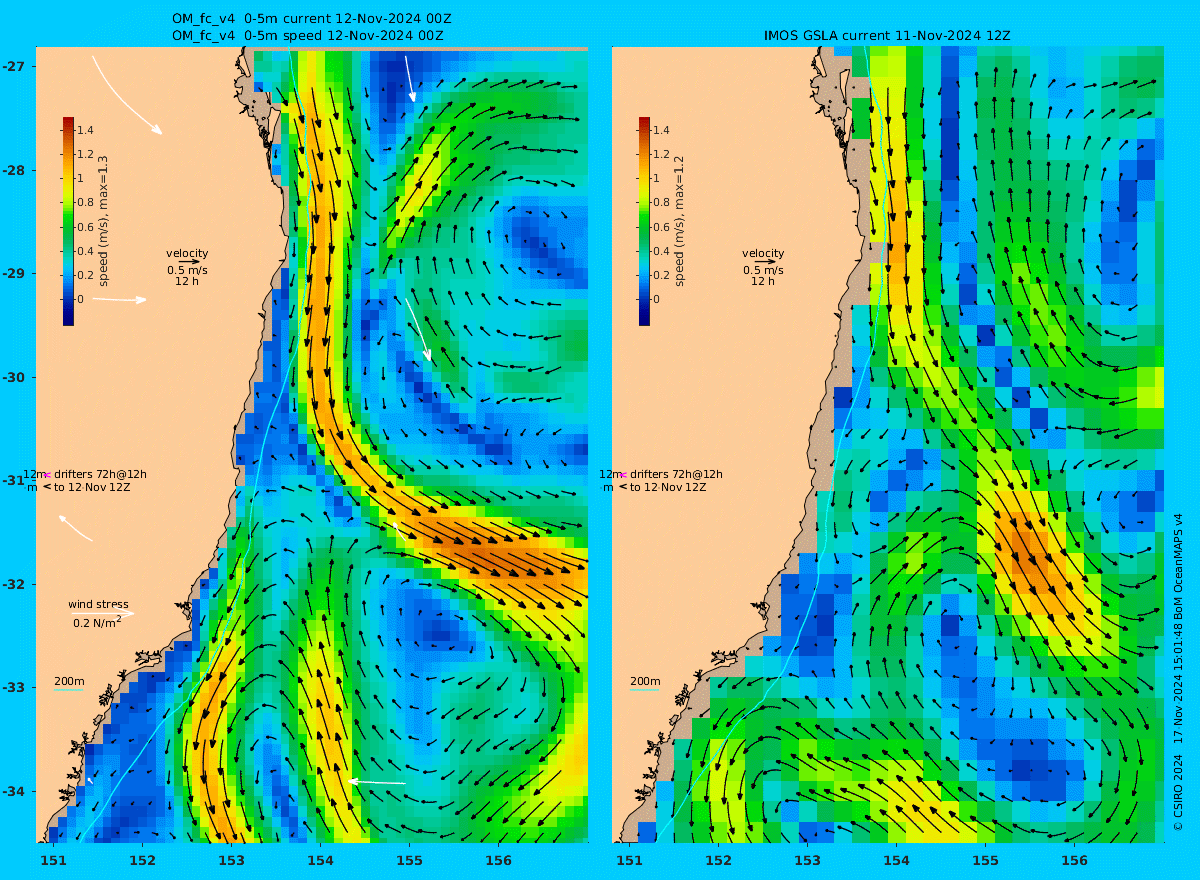Click the left colorbar label 'speed (m/s), max=1.3'
This screenshot has width=1200, height=880.
click(x=103, y=222)
